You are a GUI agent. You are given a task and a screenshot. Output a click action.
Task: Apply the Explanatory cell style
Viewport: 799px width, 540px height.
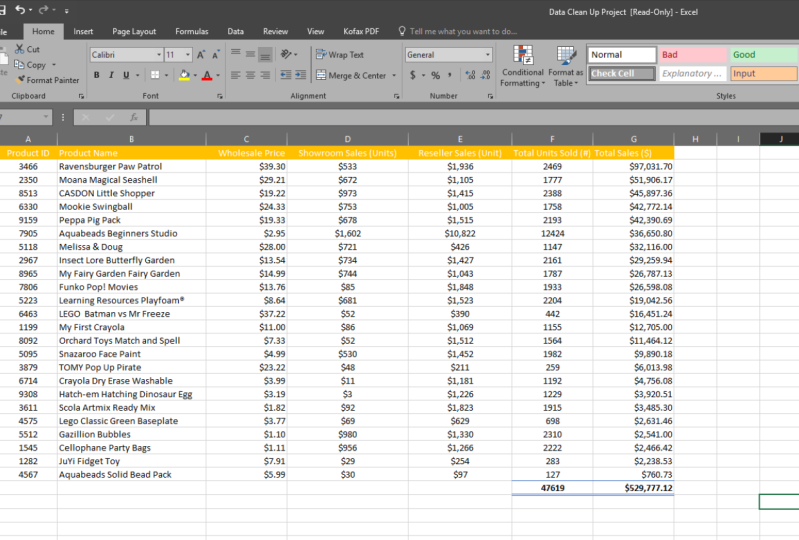(x=693, y=73)
